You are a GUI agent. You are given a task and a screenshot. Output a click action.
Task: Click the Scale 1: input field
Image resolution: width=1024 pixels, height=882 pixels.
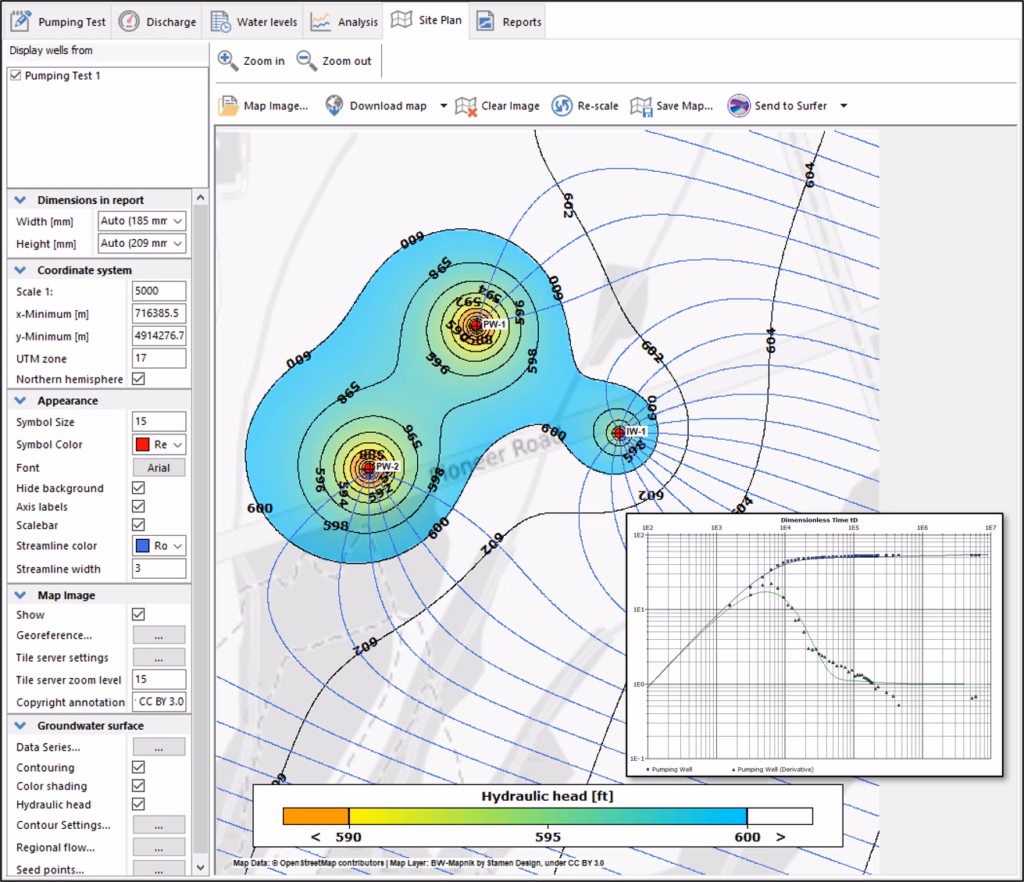tap(159, 291)
